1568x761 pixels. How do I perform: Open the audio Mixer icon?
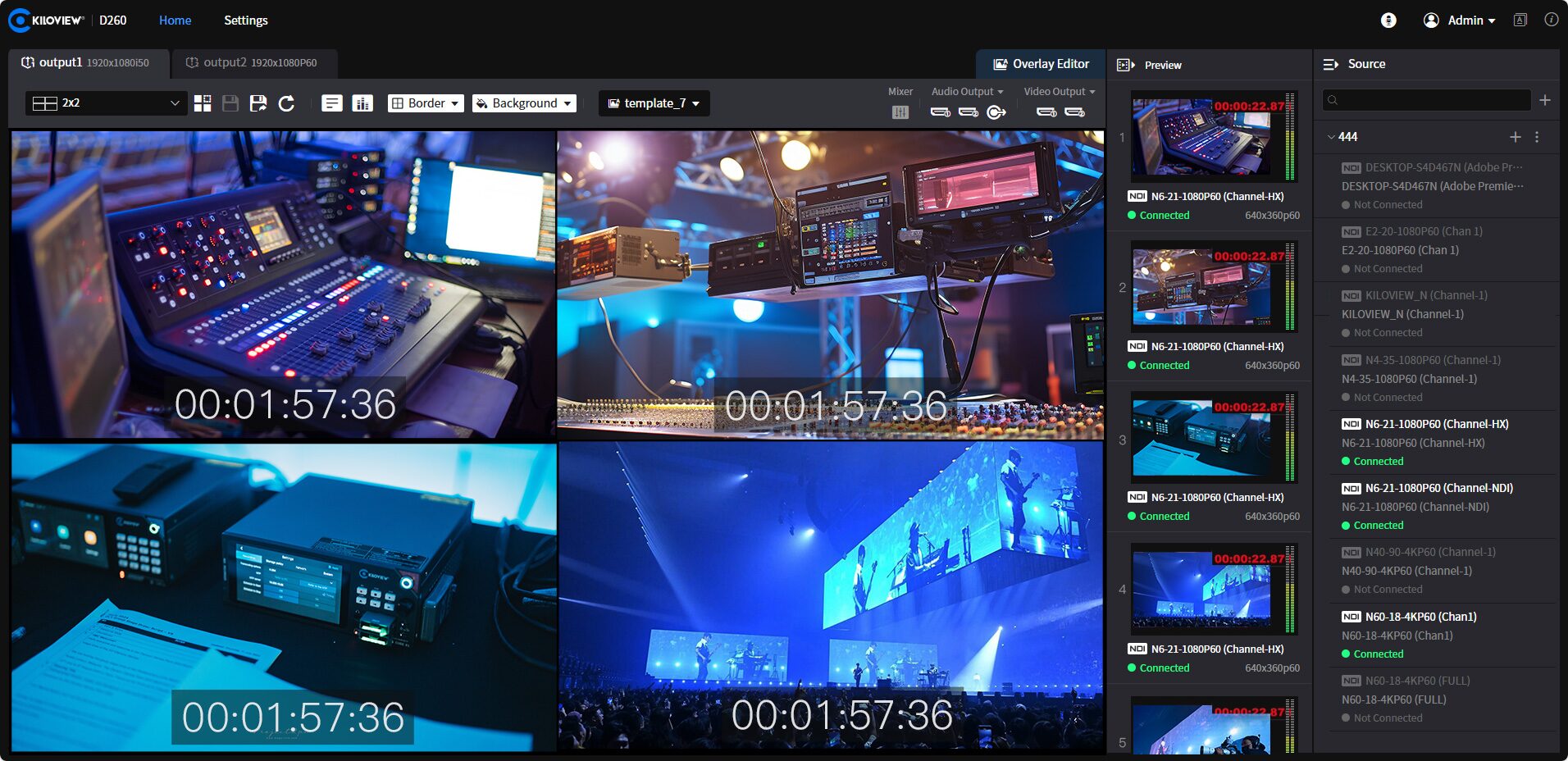click(900, 112)
